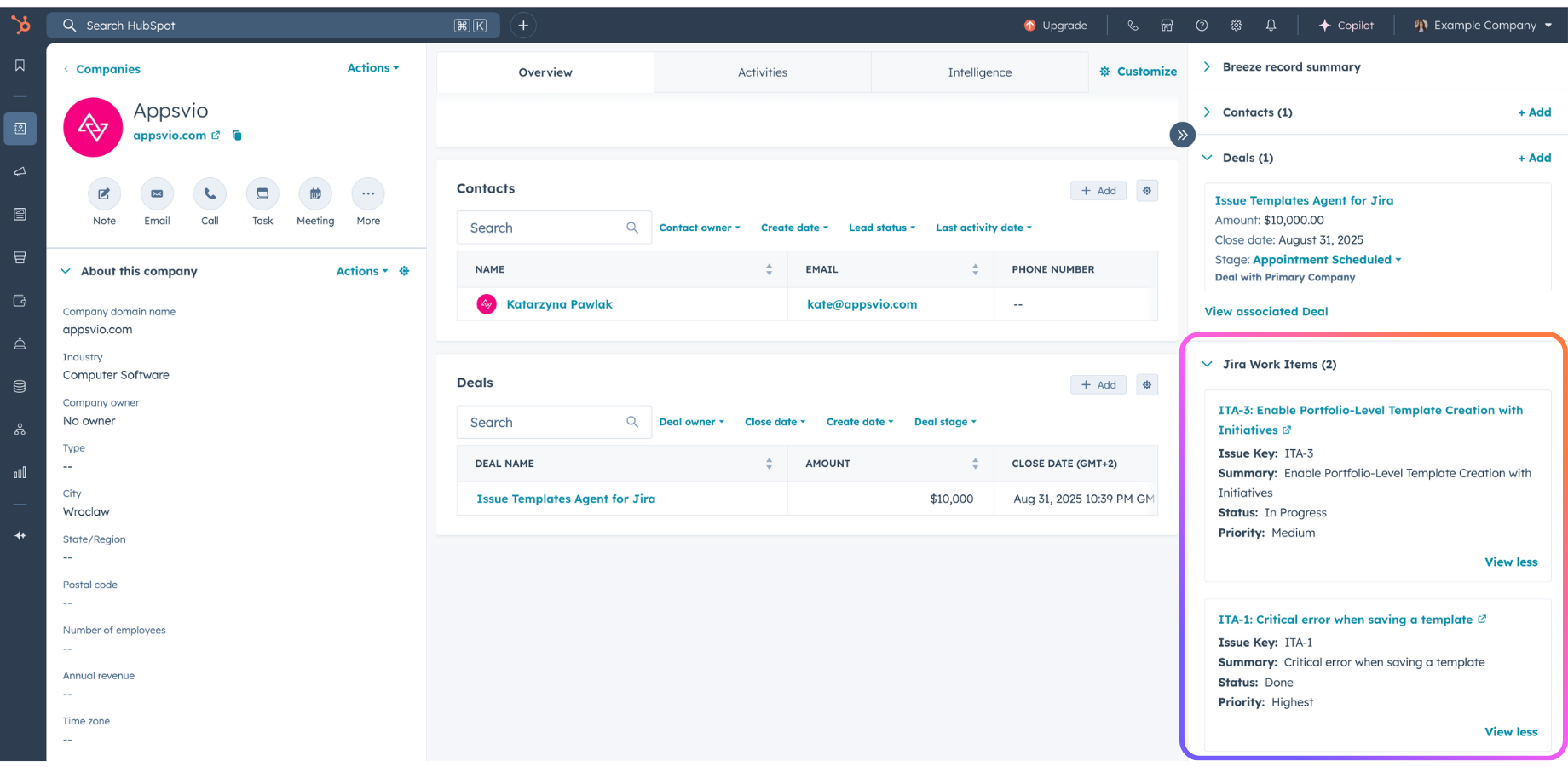Open the Lead status filter dropdown

tap(882, 228)
